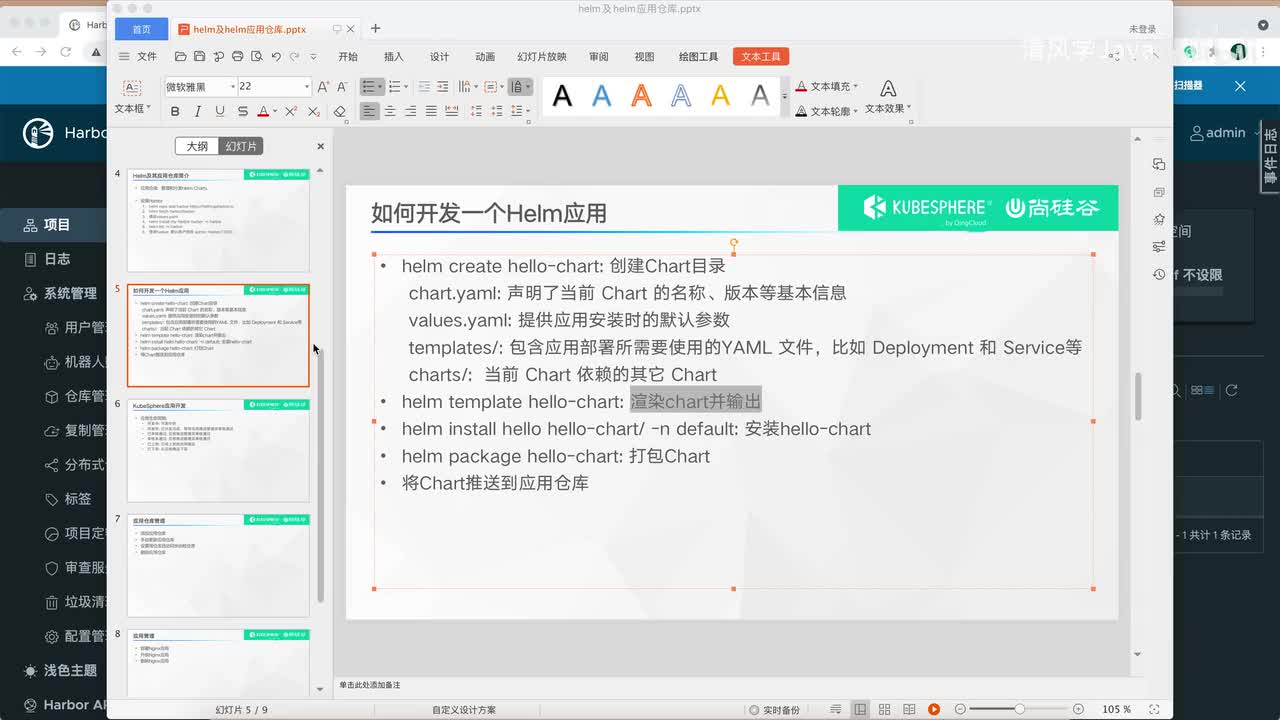Viewport: 1280px width, 720px height.
Task: Toggle normal view in status bar
Action: point(859,709)
